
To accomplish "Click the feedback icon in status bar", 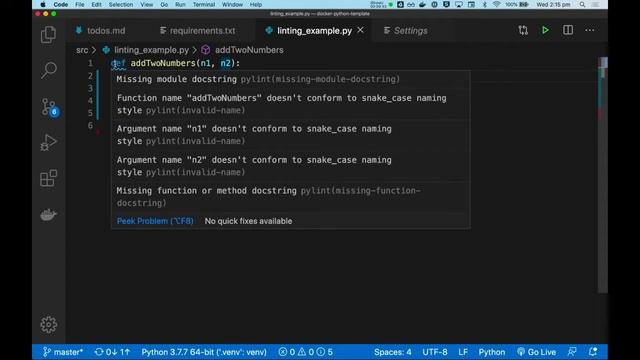I will coord(572,352).
